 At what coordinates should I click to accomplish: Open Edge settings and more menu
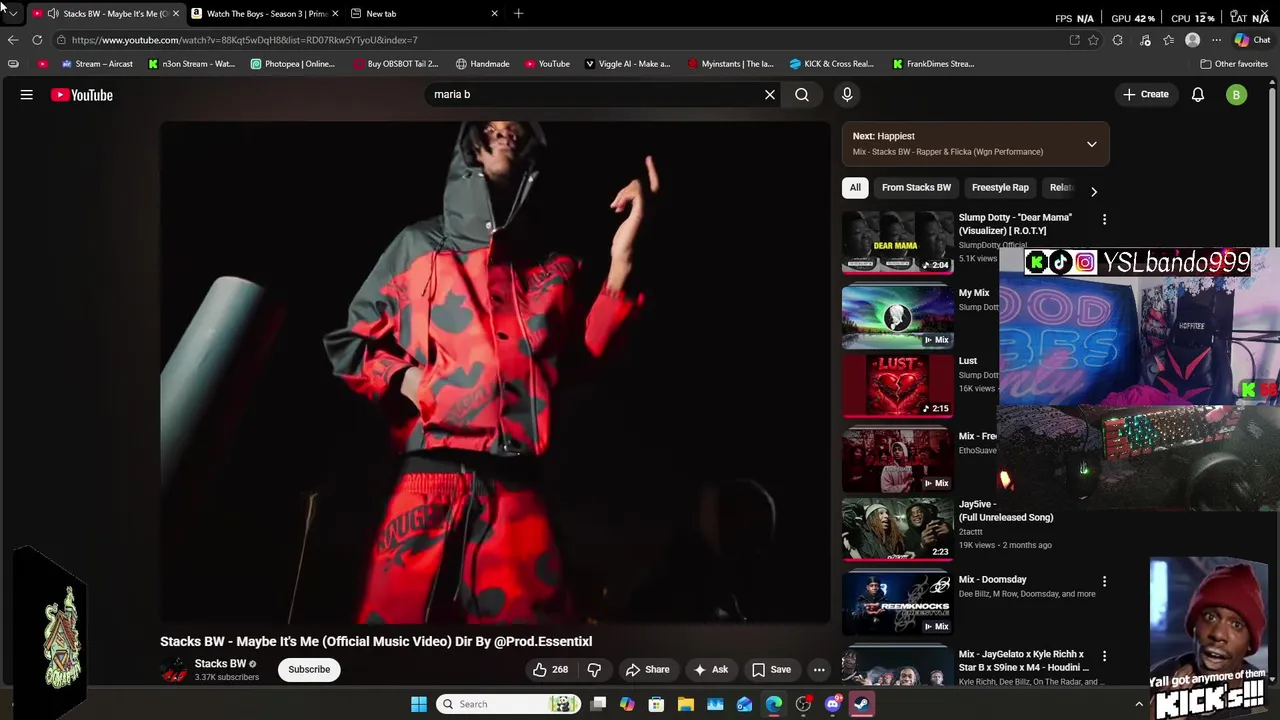pos(1216,40)
